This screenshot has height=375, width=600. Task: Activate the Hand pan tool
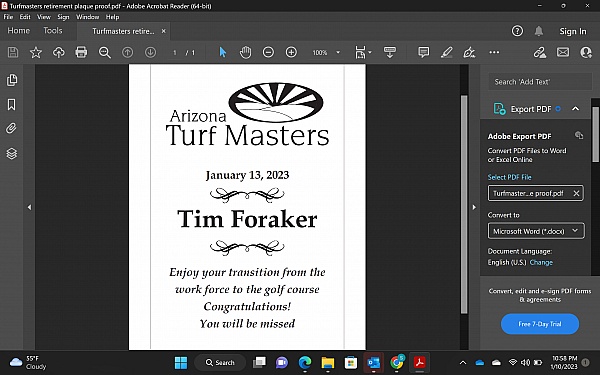[x=245, y=52]
